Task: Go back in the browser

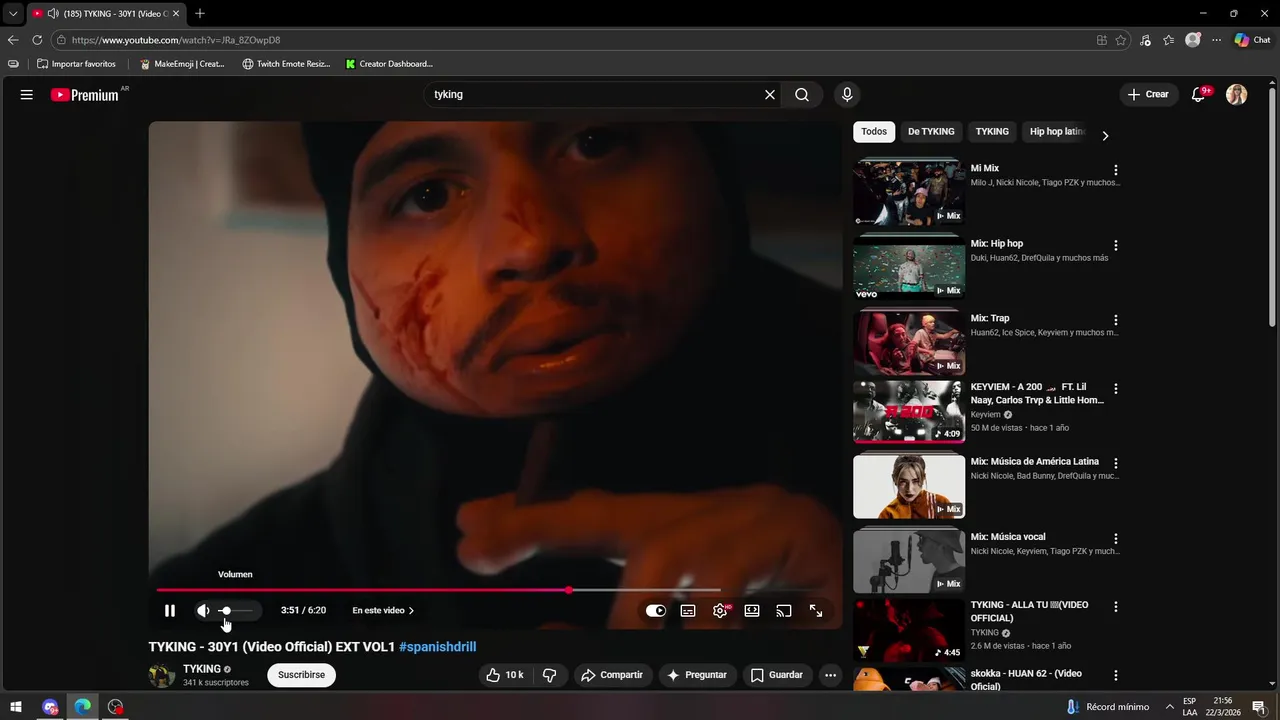Action: click(x=13, y=40)
